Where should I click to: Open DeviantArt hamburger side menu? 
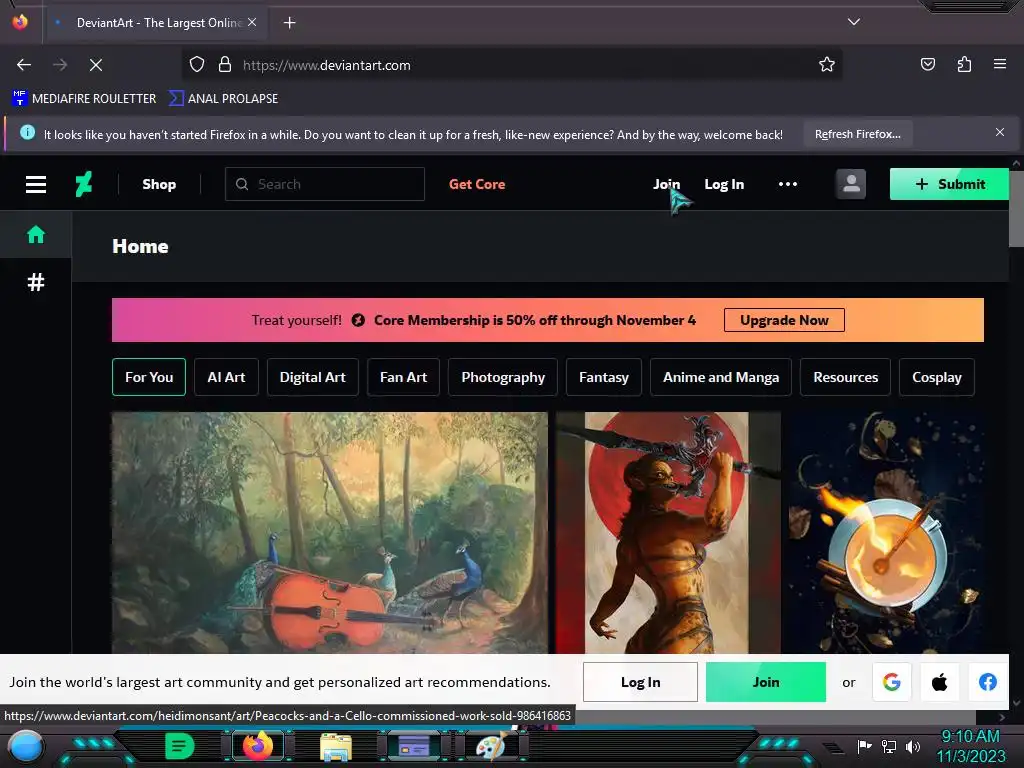tap(36, 185)
